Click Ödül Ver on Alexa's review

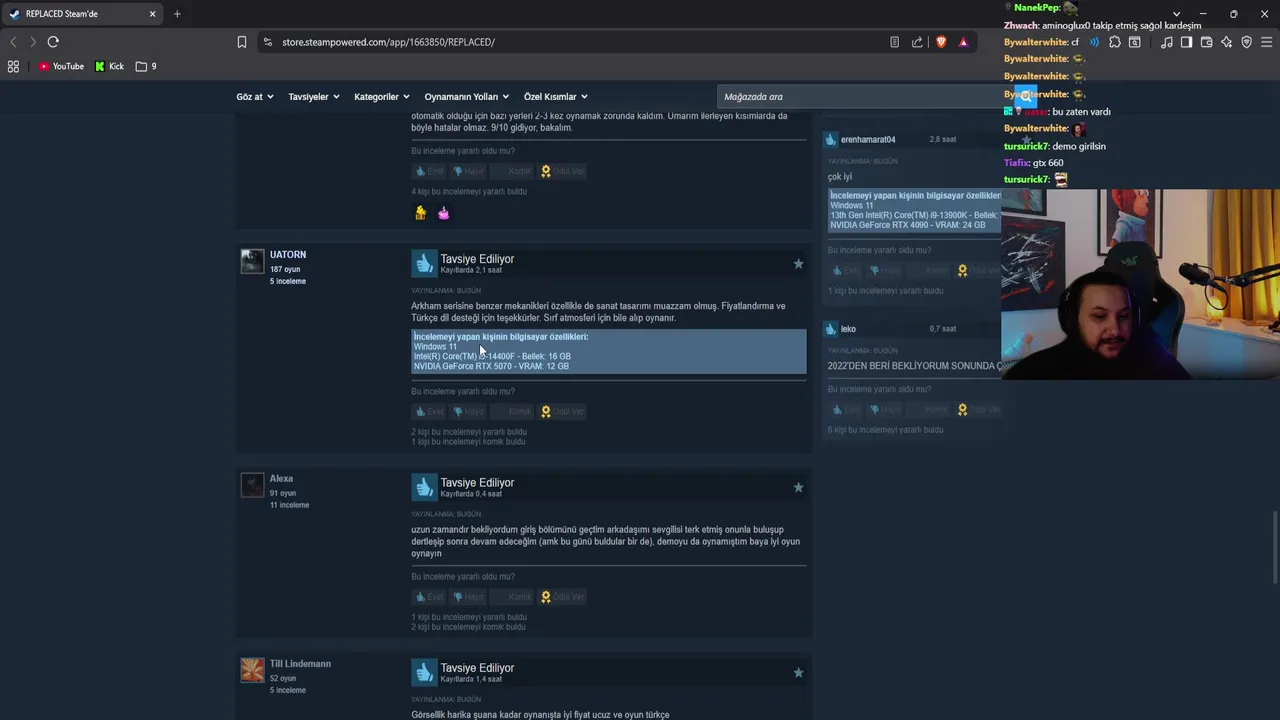[x=563, y=597]
